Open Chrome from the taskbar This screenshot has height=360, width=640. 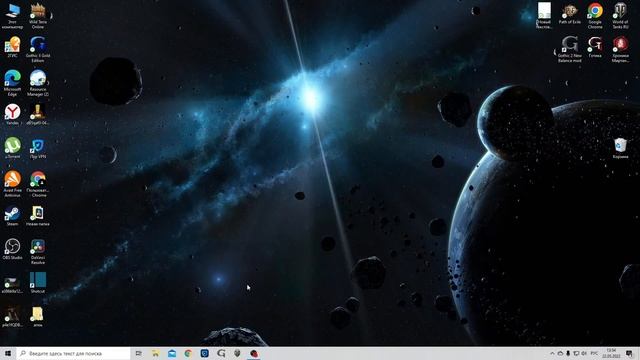click(x=188, y=353)
